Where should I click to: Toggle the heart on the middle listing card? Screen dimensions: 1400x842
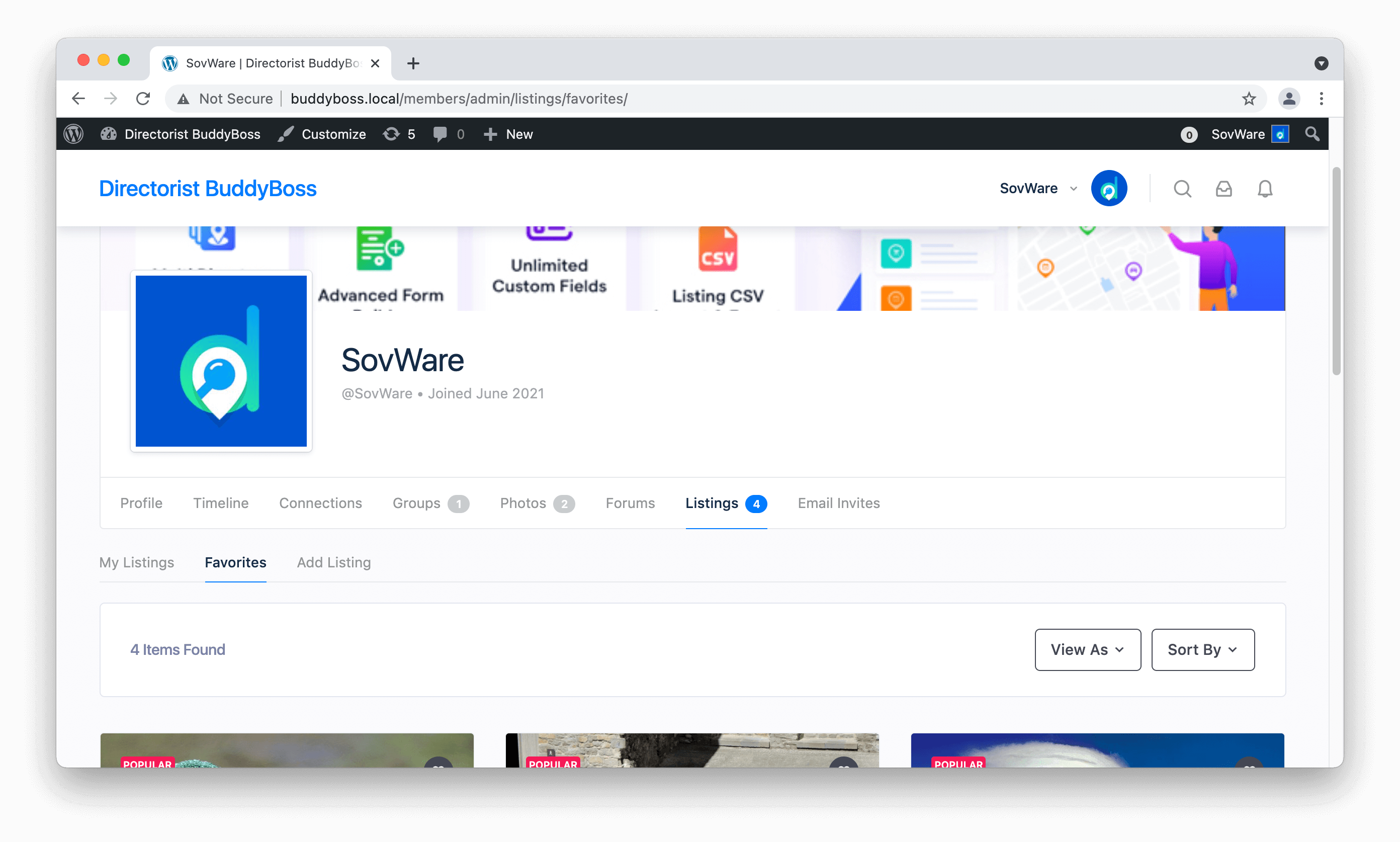pyautogui.click(x=845, y=768)
